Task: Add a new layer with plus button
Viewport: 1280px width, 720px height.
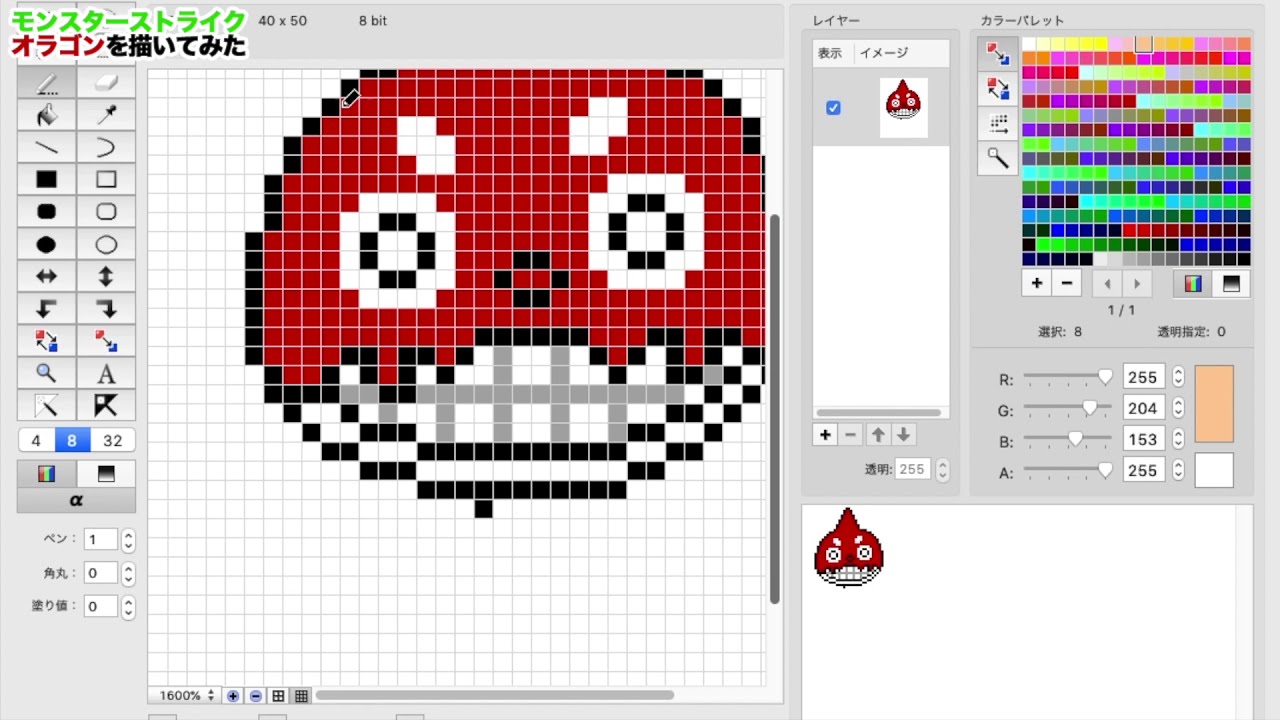Action: point(825,435)
